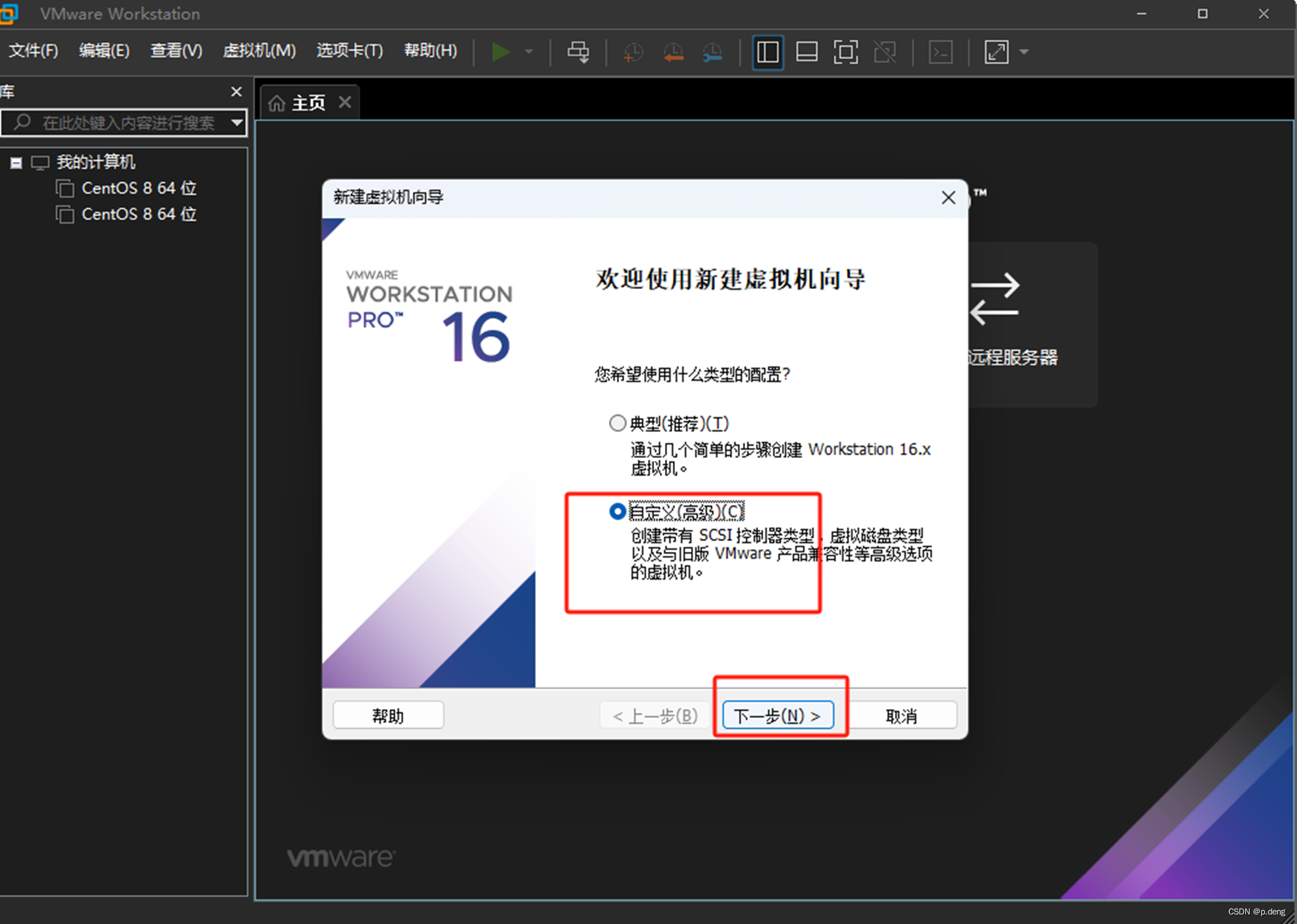1297x924 pixels.
Task: Select the 我的计算机 tree item
Action: 95,162
